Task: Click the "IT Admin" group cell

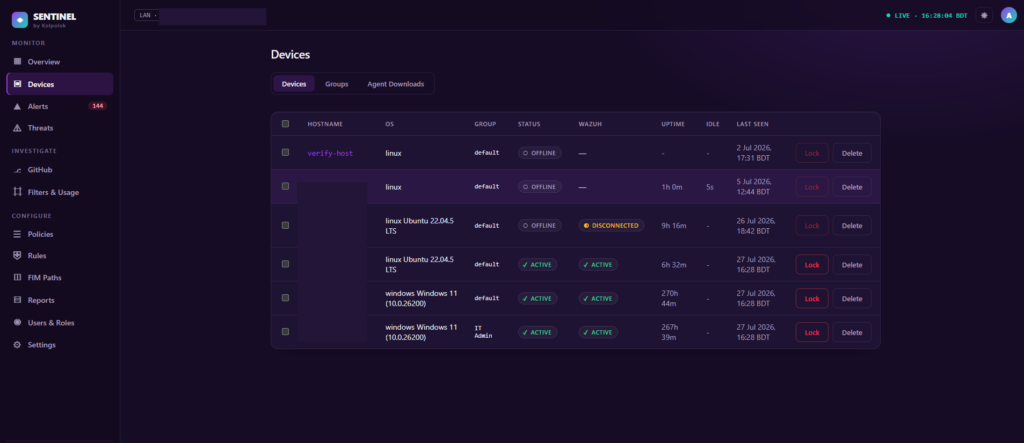Action: [x=483, y=332]
